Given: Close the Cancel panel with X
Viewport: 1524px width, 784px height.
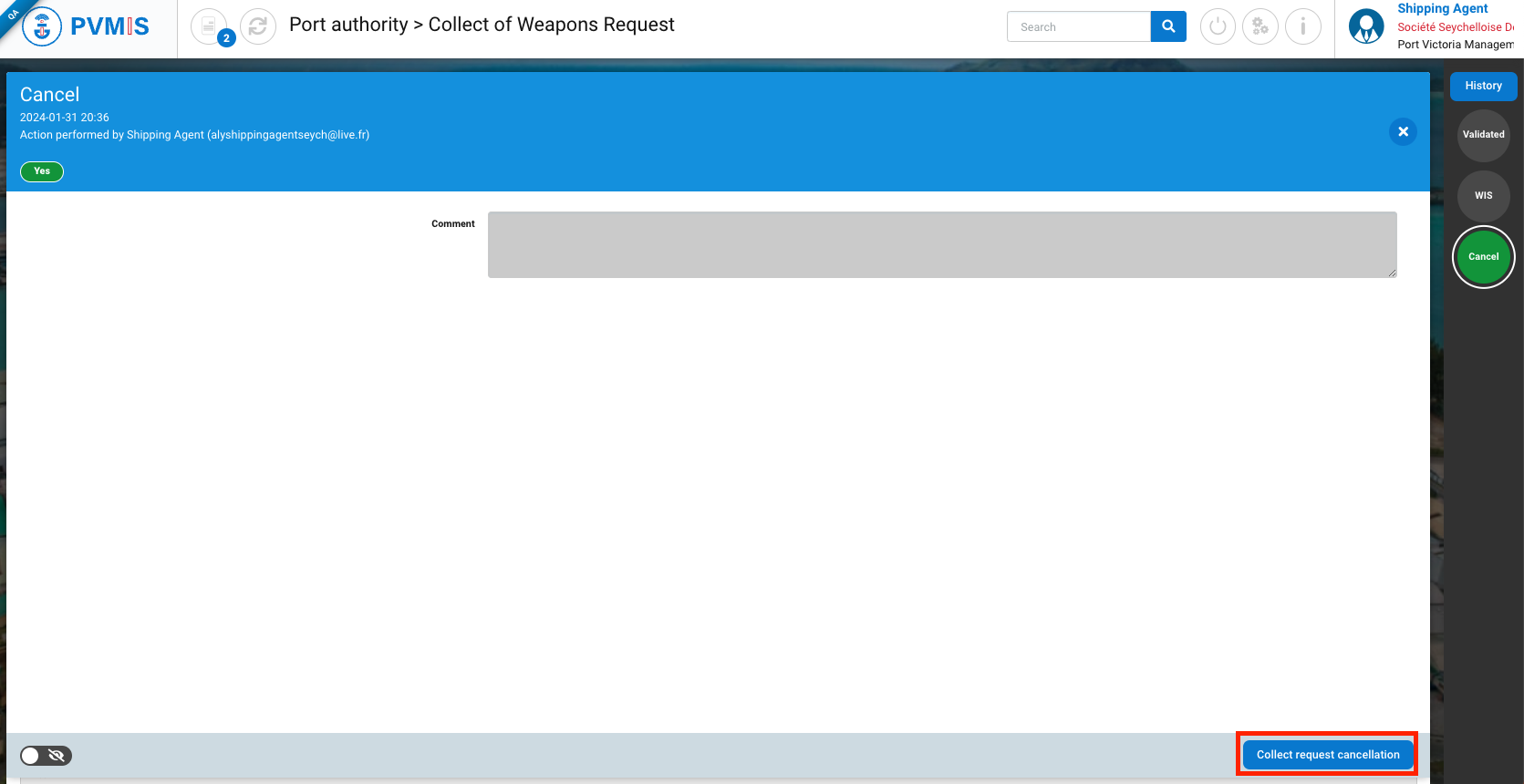Looking at the screenshot, I should (x=1403, y=132).
